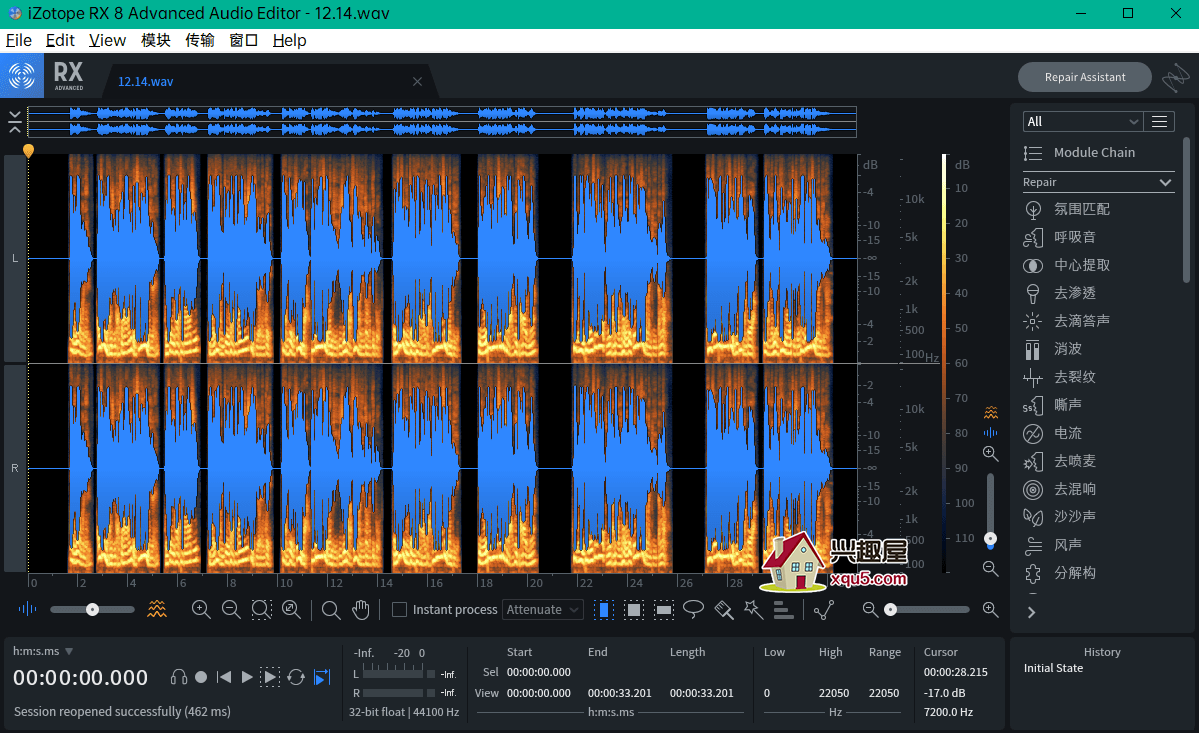Toggle headphone input monitoring
The image size is (1199, 733).
tap(179, 677)
